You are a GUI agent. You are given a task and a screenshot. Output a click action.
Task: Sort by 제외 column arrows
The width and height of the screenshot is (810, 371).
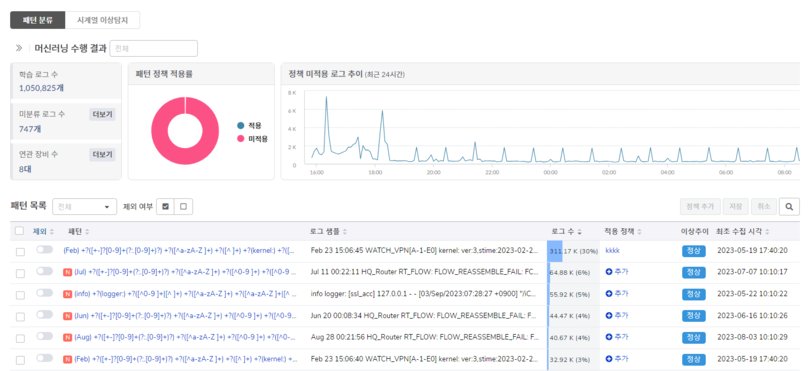pos(52,231)
